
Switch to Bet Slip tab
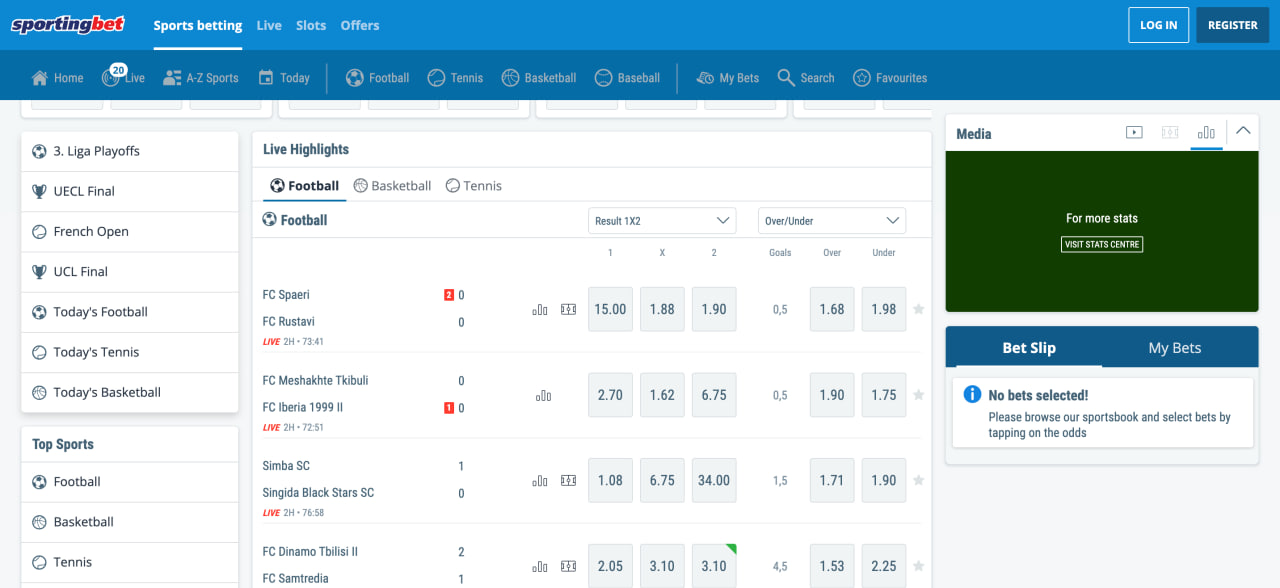click(1029, 347)
